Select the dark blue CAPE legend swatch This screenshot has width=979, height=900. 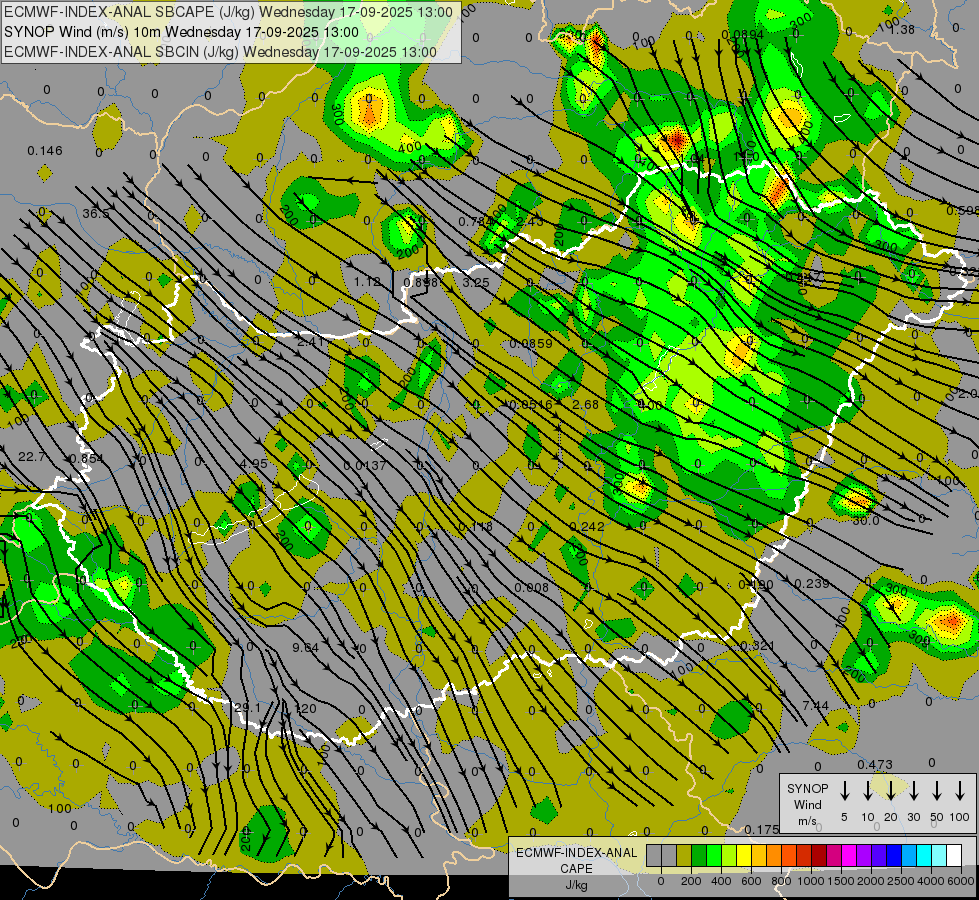click(x=893, y=855)
